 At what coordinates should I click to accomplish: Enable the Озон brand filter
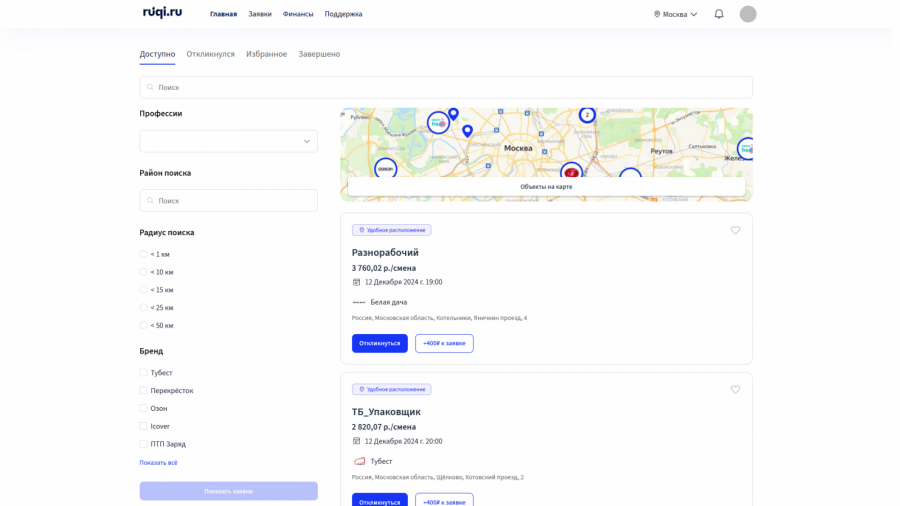coord(144,409)
